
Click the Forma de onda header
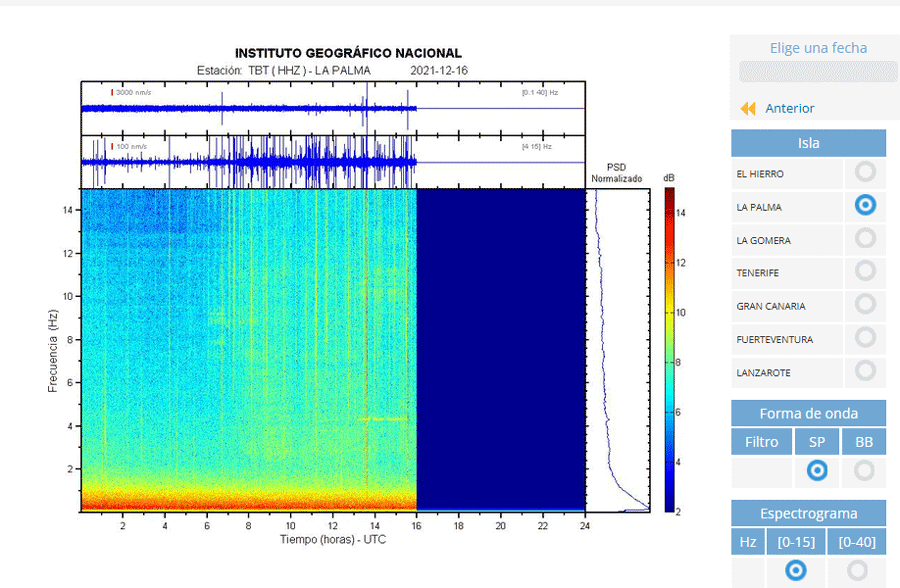pyautogui.click(x=808, y=413)
